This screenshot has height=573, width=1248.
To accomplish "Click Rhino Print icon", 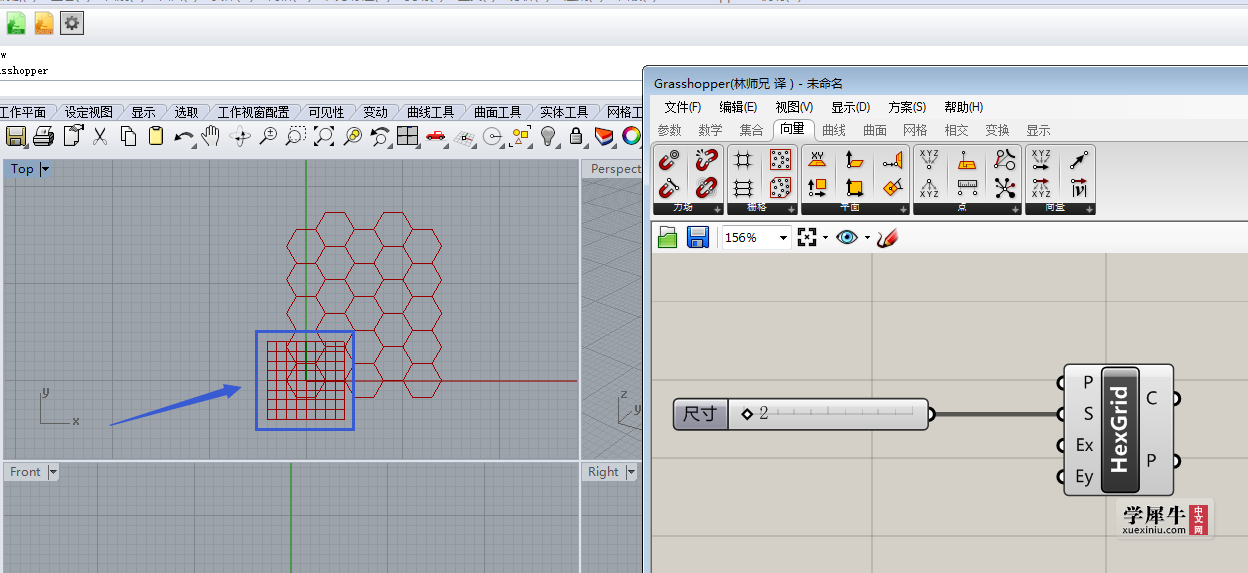I will [43, 135].
